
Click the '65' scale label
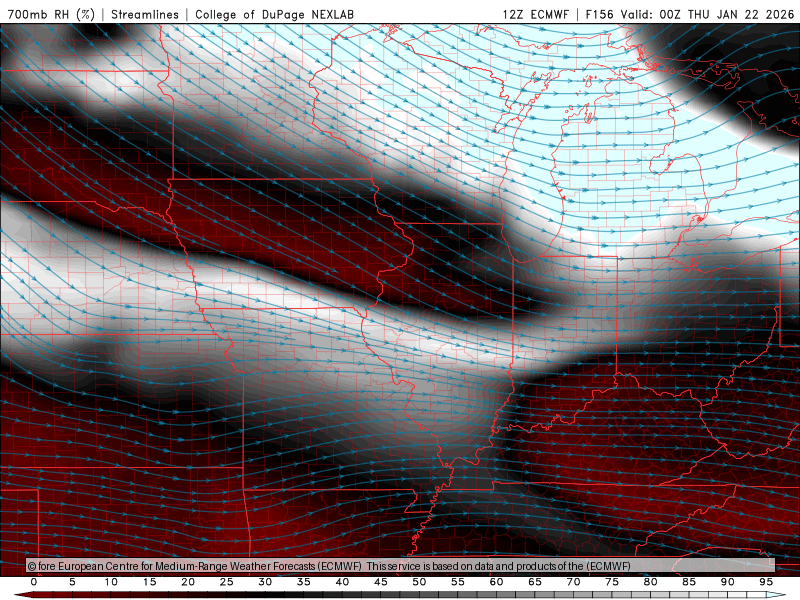[535, 582]
